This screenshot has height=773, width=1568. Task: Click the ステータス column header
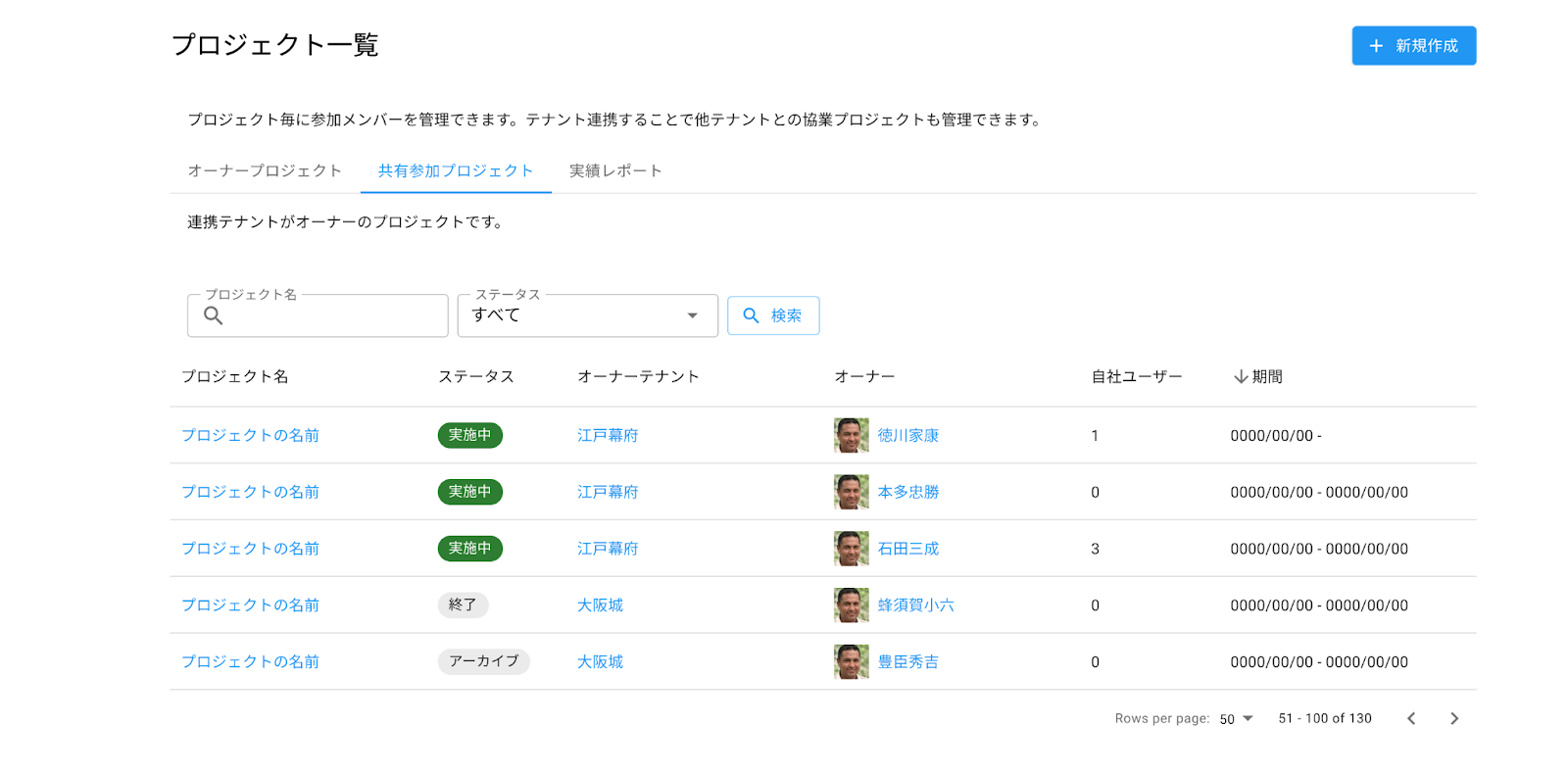coord(476,376)
